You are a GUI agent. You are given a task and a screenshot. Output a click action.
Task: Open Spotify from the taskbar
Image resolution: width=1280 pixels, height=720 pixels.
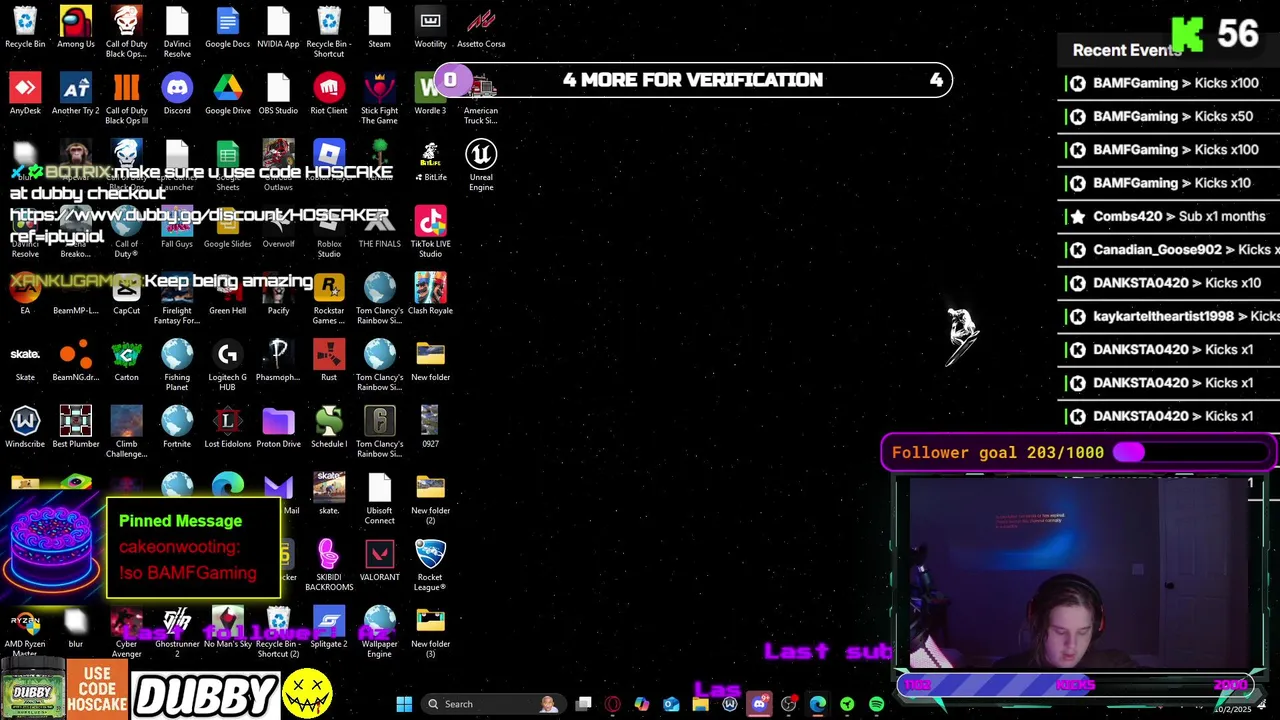tap(876, 704)
